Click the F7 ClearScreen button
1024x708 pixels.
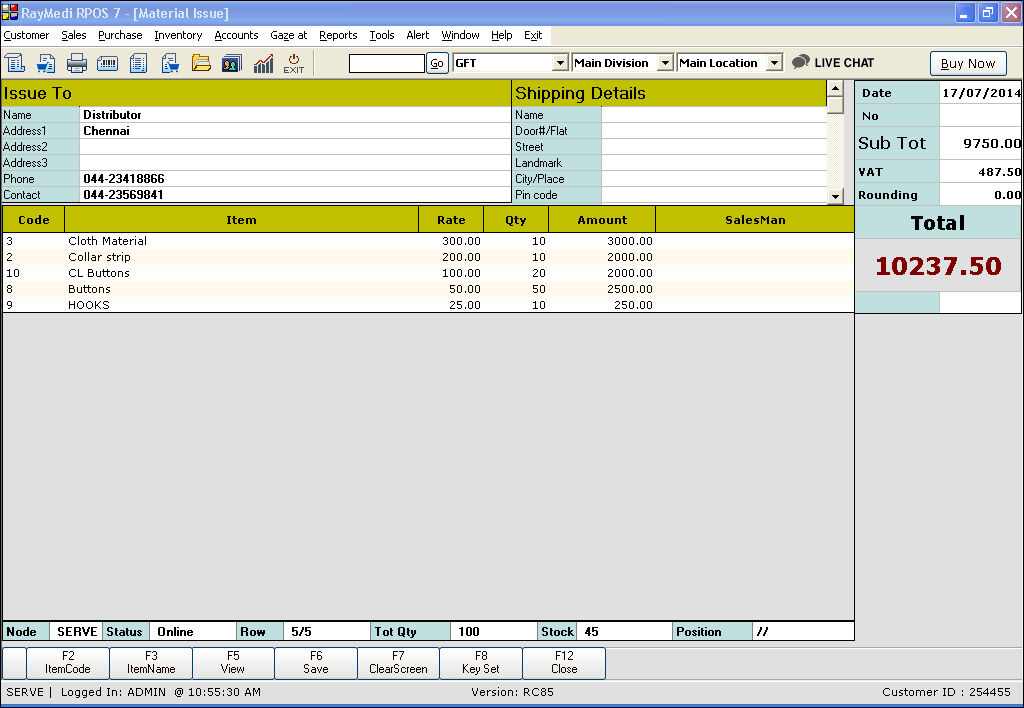398,663
